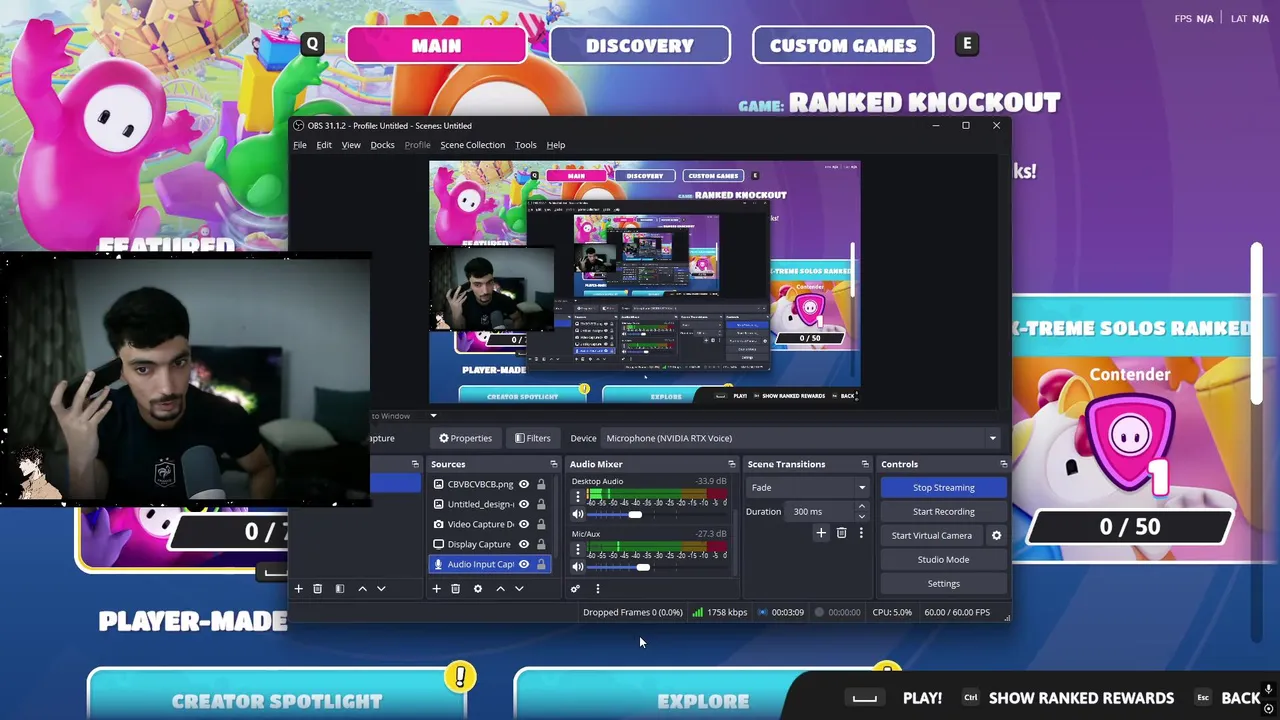
Task: Open Desktop Audio three-dot options
Action: click(x=577, y=496)
